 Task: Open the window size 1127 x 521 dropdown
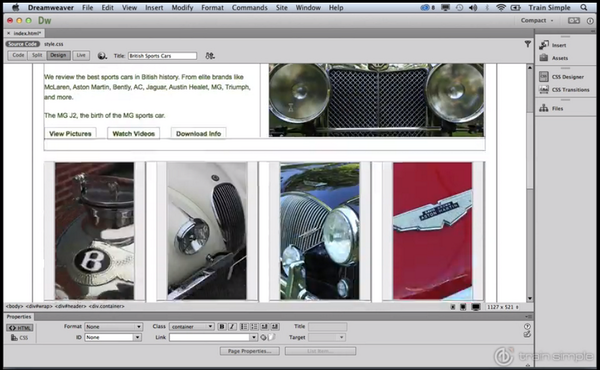[502, 307]
